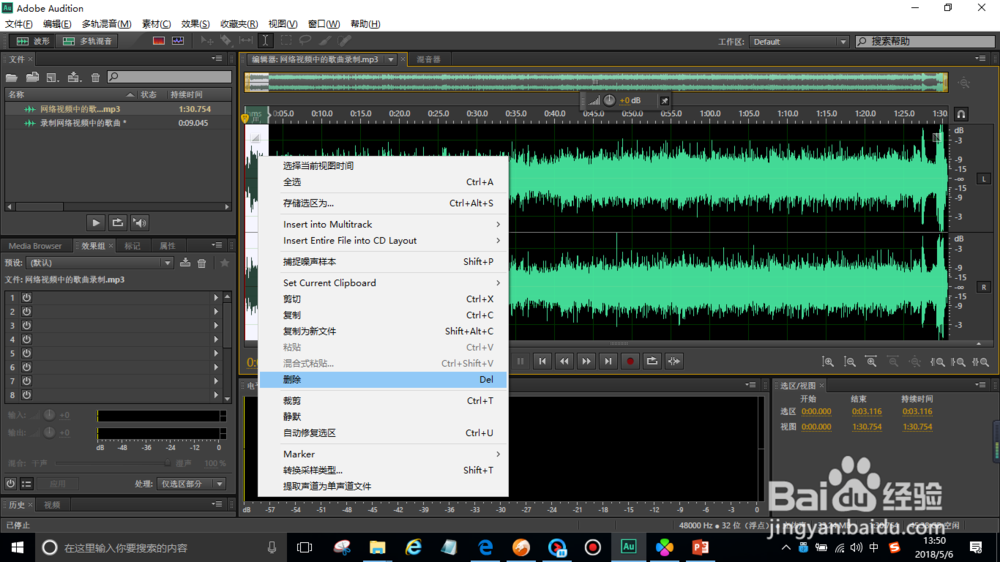This screenshot has width=1000, height=562.
Task: Select the Time Selection tool
Action: [265, 41]
